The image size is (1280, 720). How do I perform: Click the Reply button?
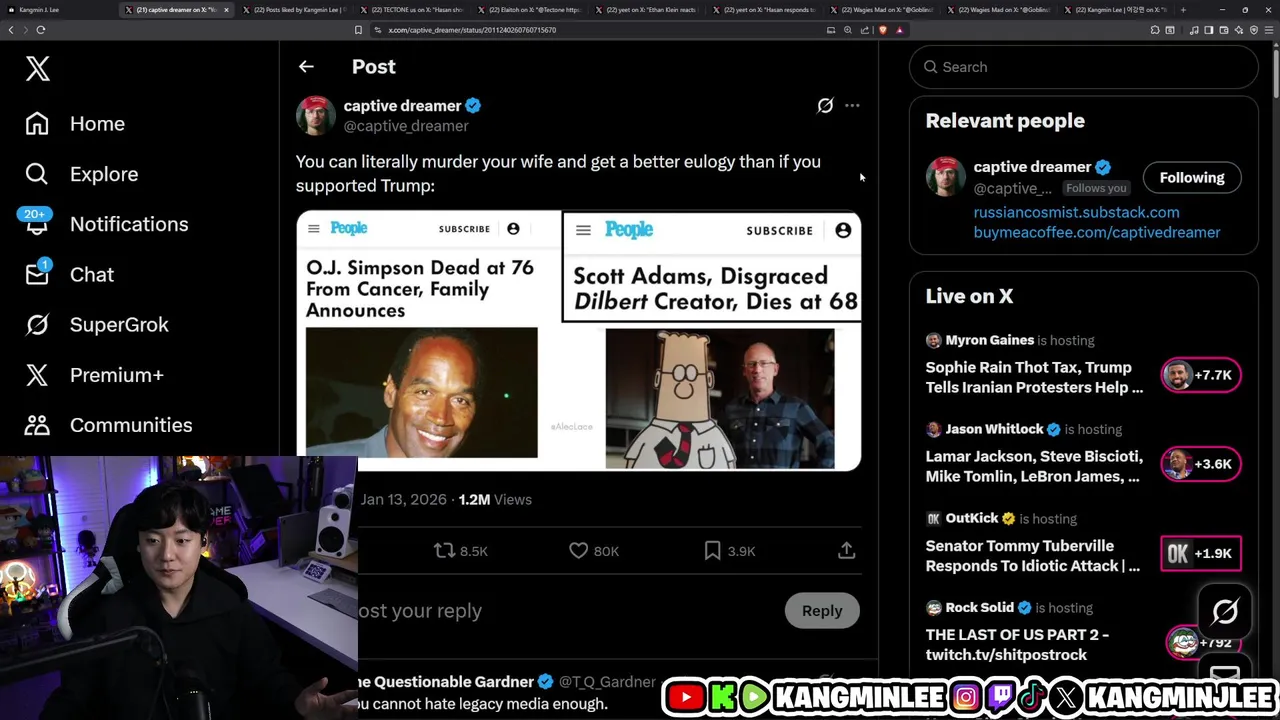(x=822, y=611)
